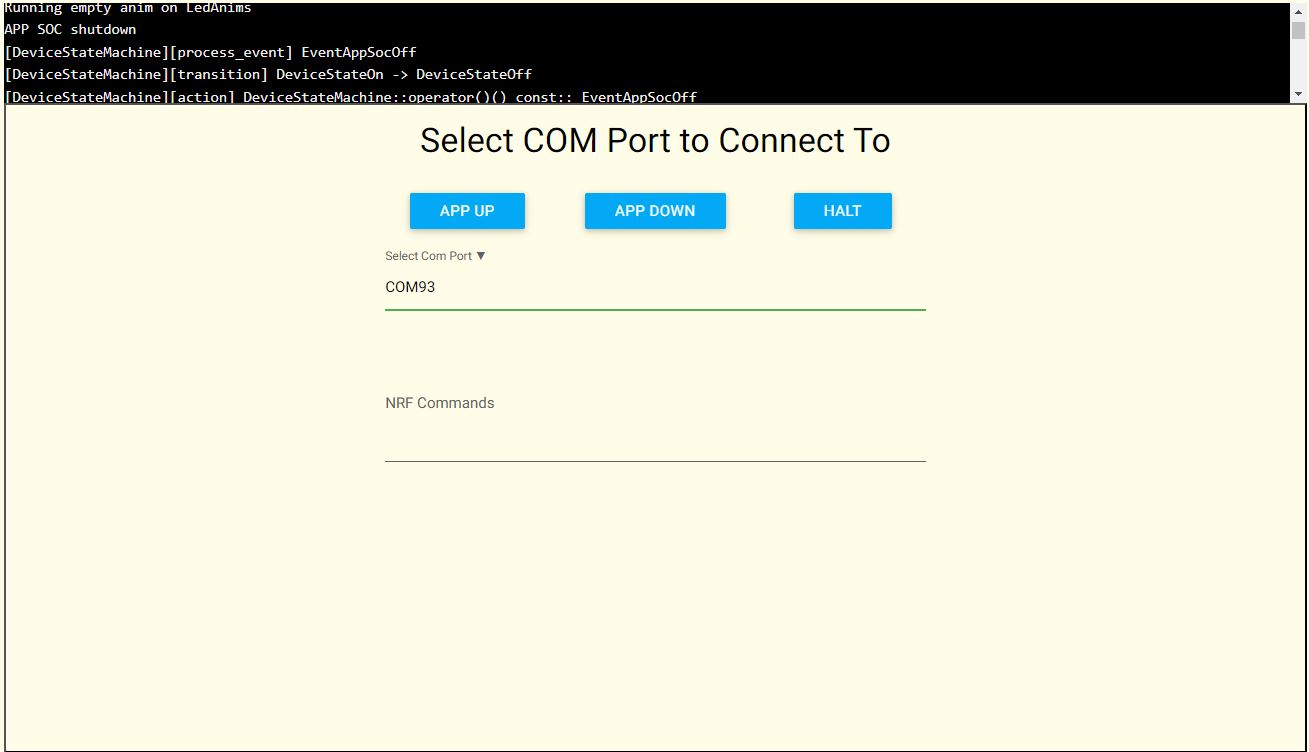
Task: Click the "Running empty anim on LedAnims" line
Action: click(x=128, y=8)
